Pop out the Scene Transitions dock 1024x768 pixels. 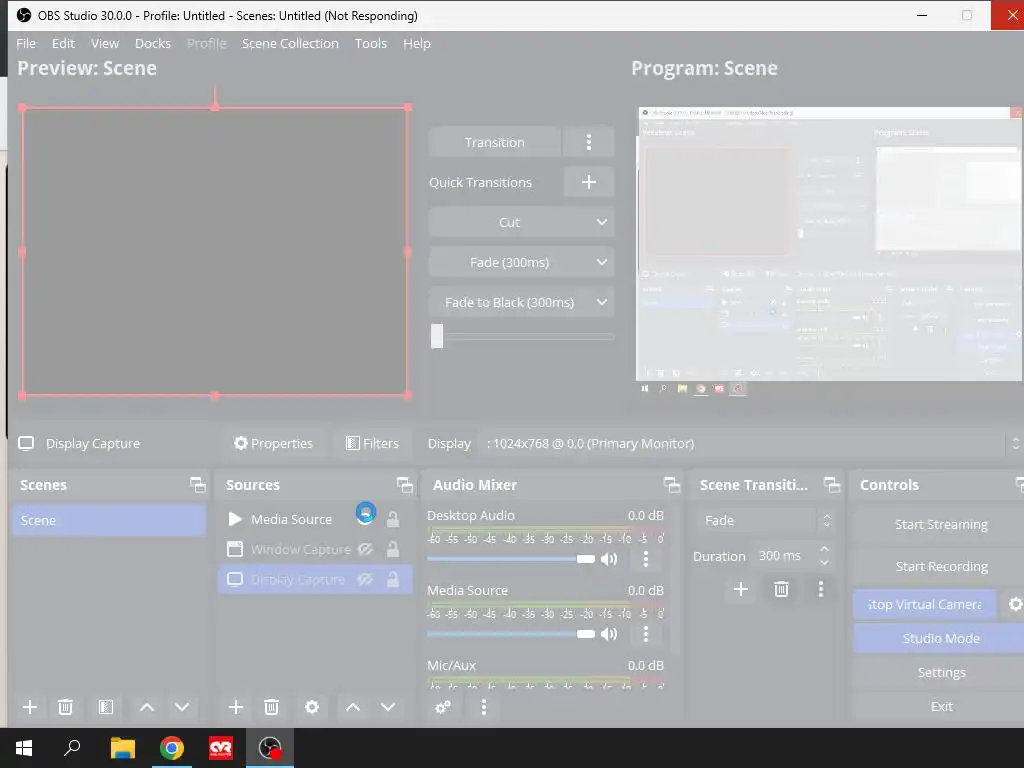pos(831,485)
